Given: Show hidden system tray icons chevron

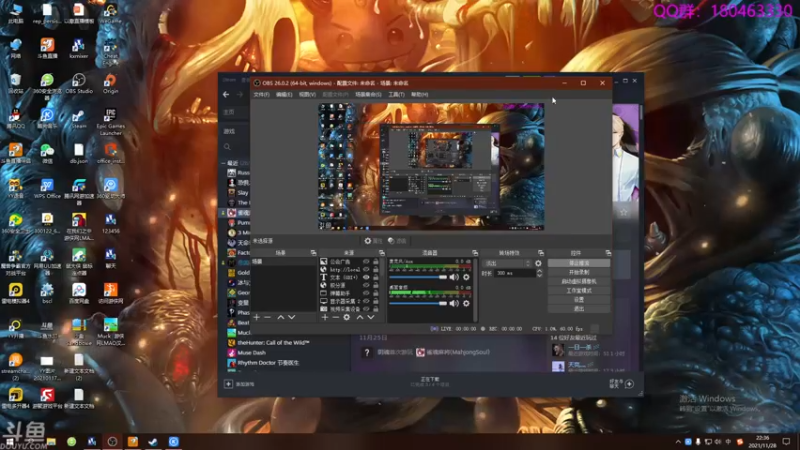Looking at the screenshot, I should pos(678,442).
